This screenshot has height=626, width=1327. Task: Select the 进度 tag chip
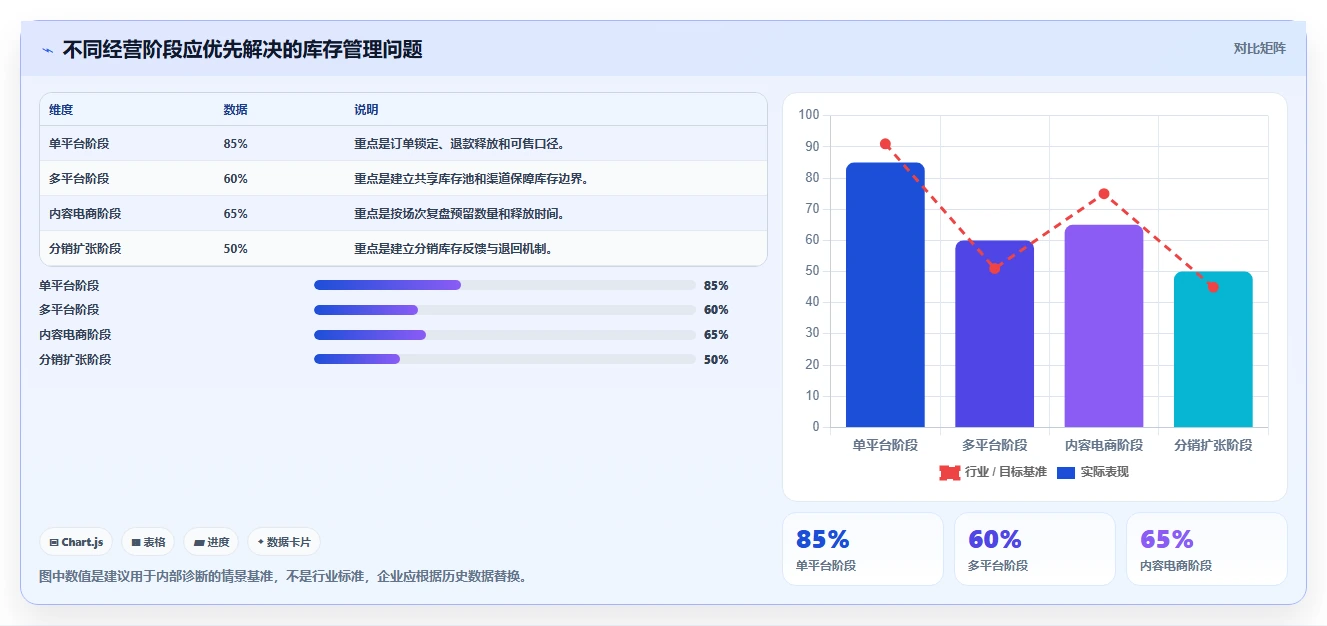pyautogui.click(x=211, y=542)
